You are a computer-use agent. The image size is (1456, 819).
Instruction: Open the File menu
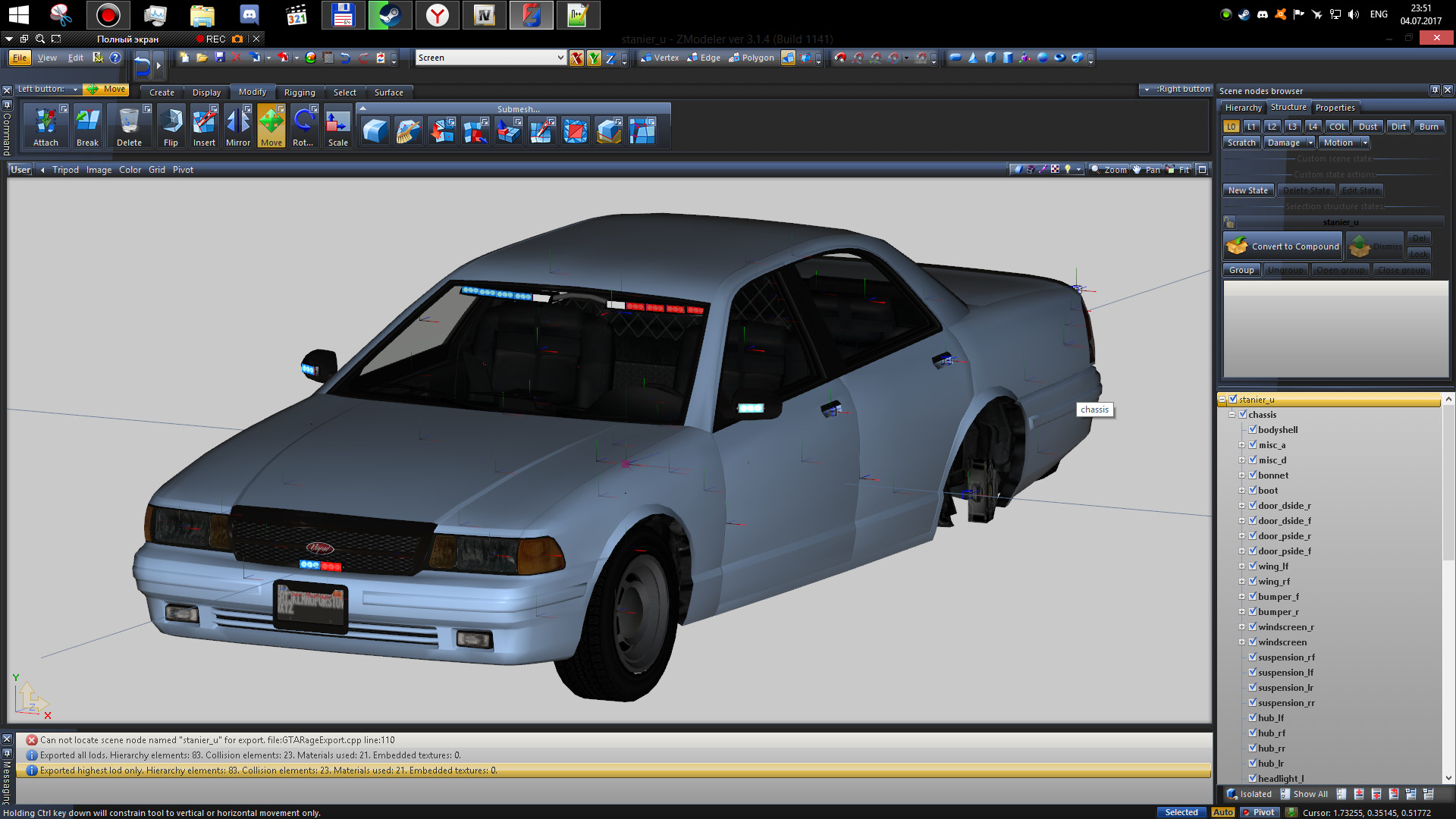click(x=20, y=58)
